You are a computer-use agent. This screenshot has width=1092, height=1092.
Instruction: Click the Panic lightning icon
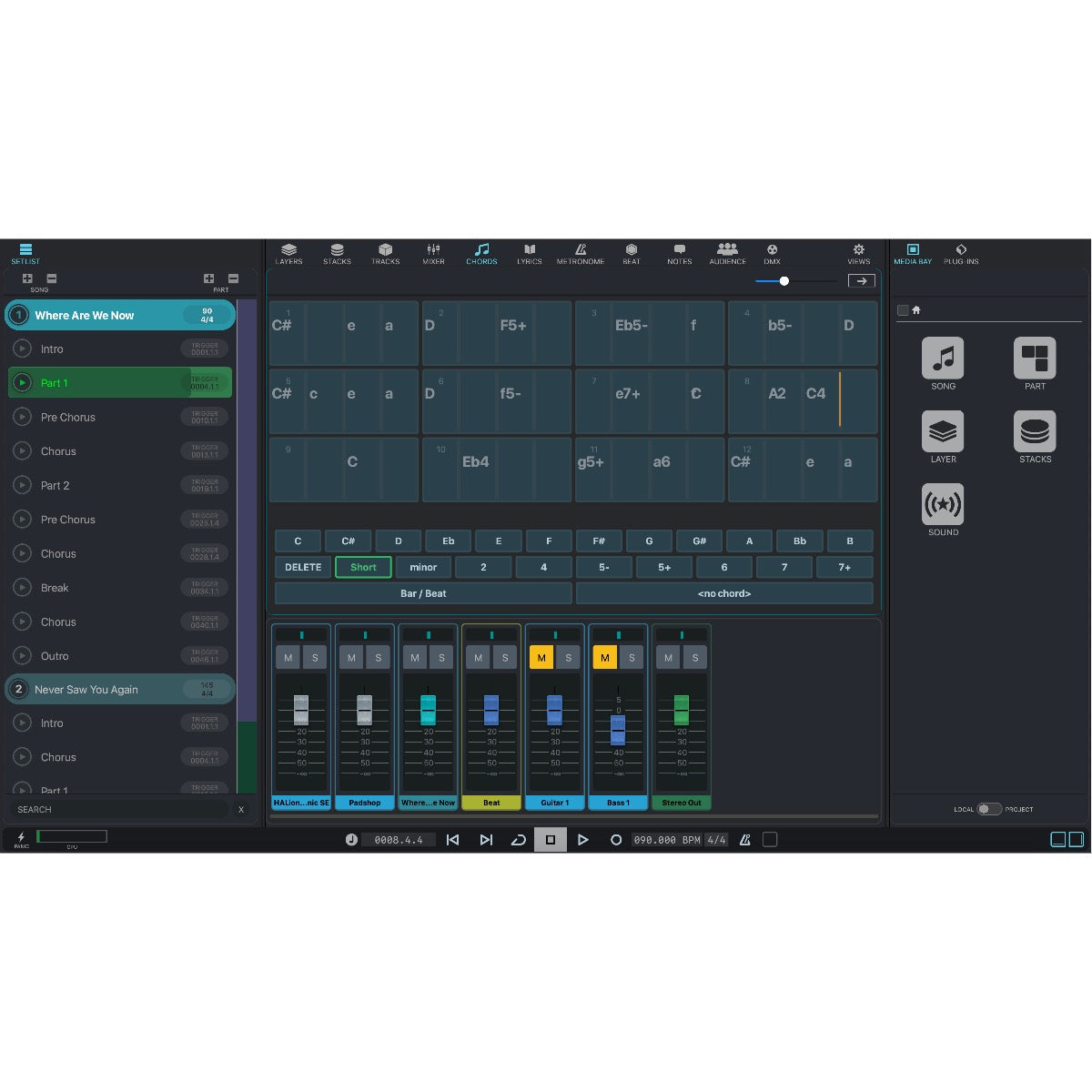[x=21, y=837]
